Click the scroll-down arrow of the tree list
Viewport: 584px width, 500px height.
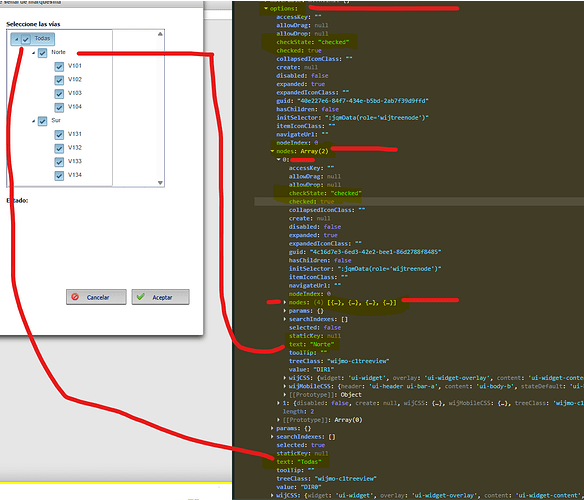pyautogui.click(x=160, y=183)
